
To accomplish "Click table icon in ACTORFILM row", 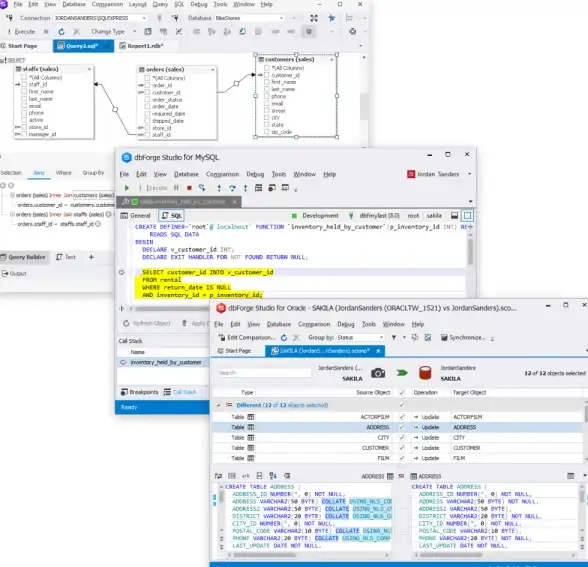I will pyautogui.click(x=251, y=417).
